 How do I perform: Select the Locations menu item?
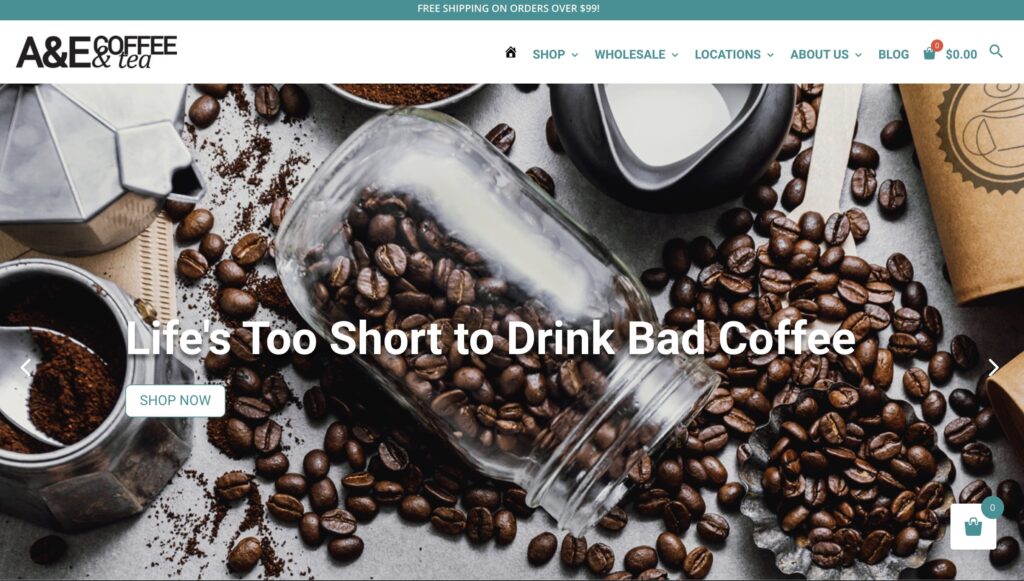click(x=728, y=55)
